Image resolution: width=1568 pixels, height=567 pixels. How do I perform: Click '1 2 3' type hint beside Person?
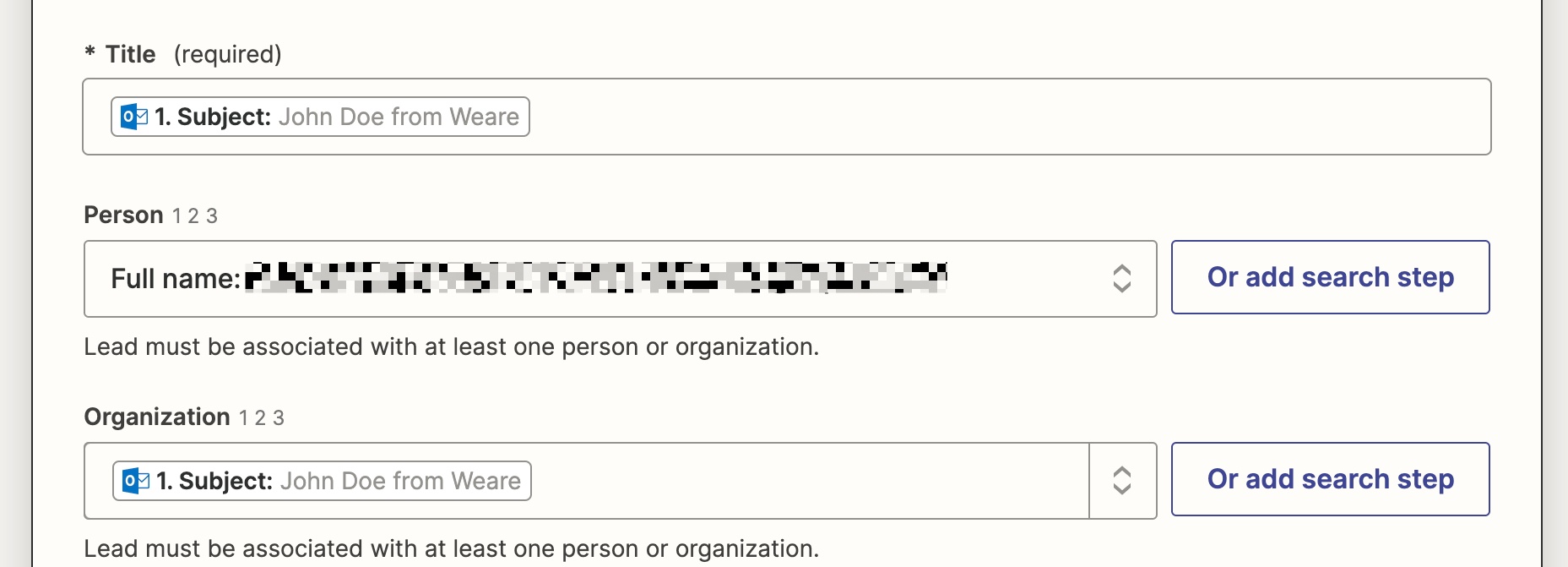(195, 216)
